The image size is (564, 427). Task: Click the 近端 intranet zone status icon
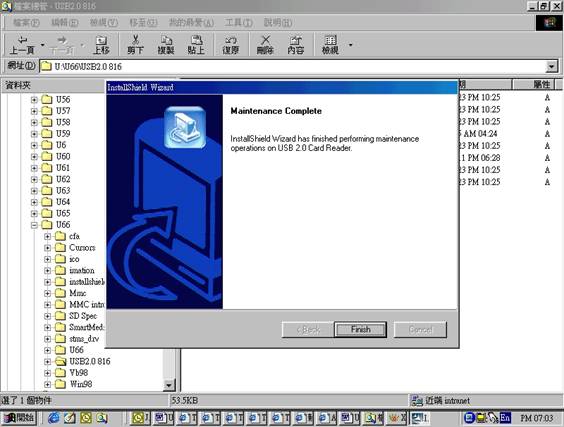[x=417, y=400]
